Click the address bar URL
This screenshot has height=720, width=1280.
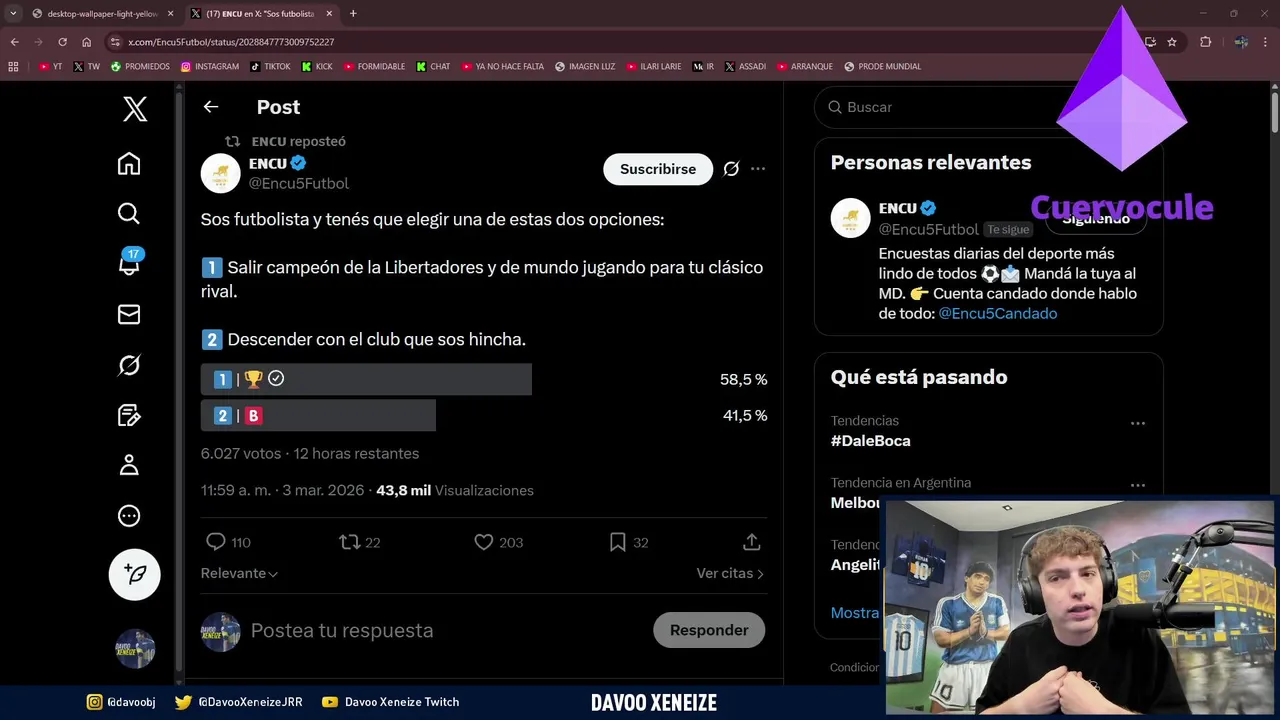tap(231, 42)
